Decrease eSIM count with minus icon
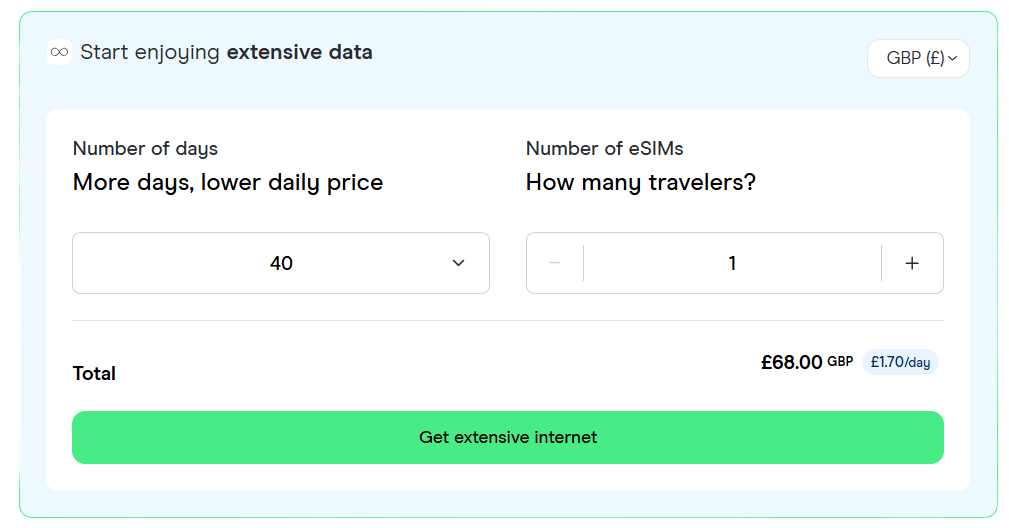The width and height of the screenshot is (1009, 528). [x=555, y=263]
